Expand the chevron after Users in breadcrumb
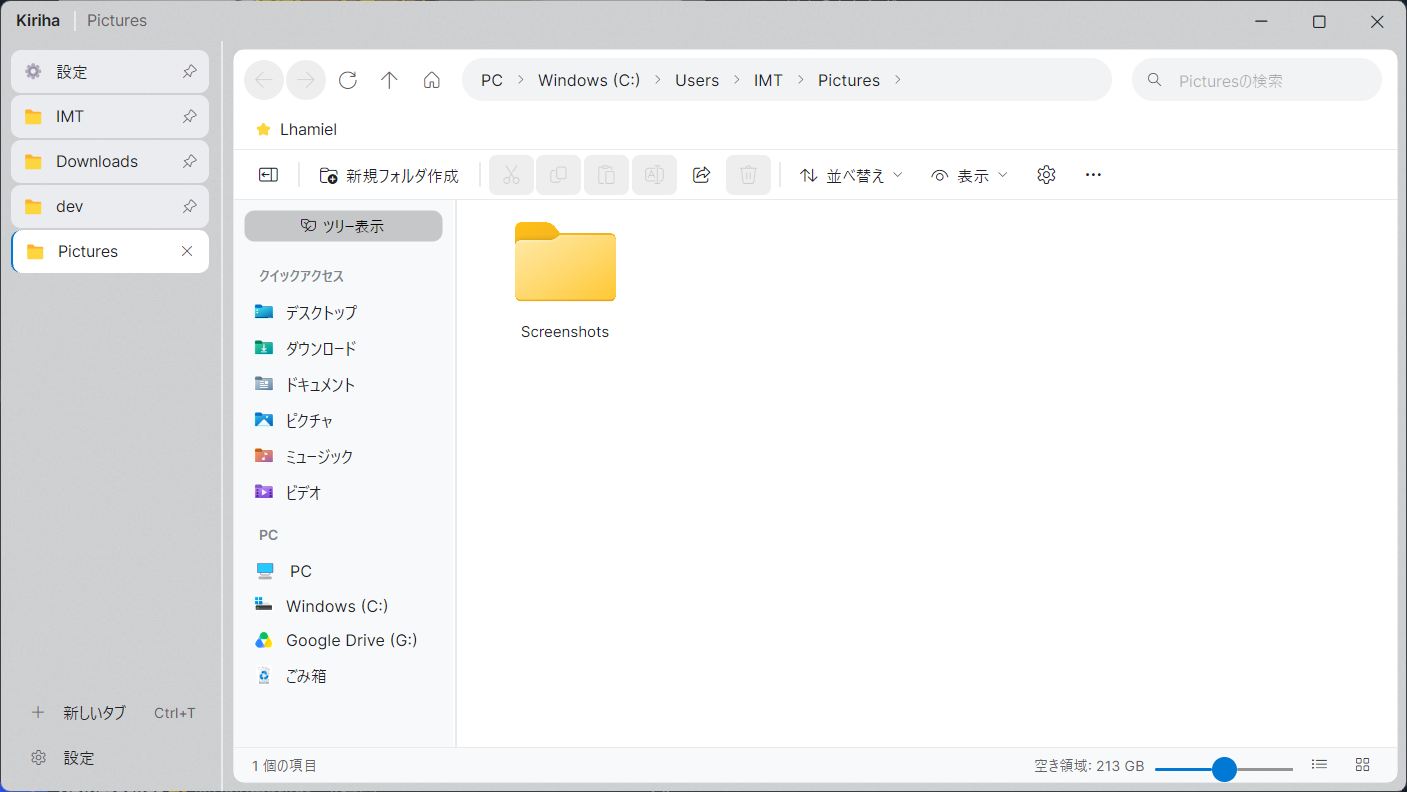Image resolution: width=1407 pixels, height=792 pixels. [737, 80]
